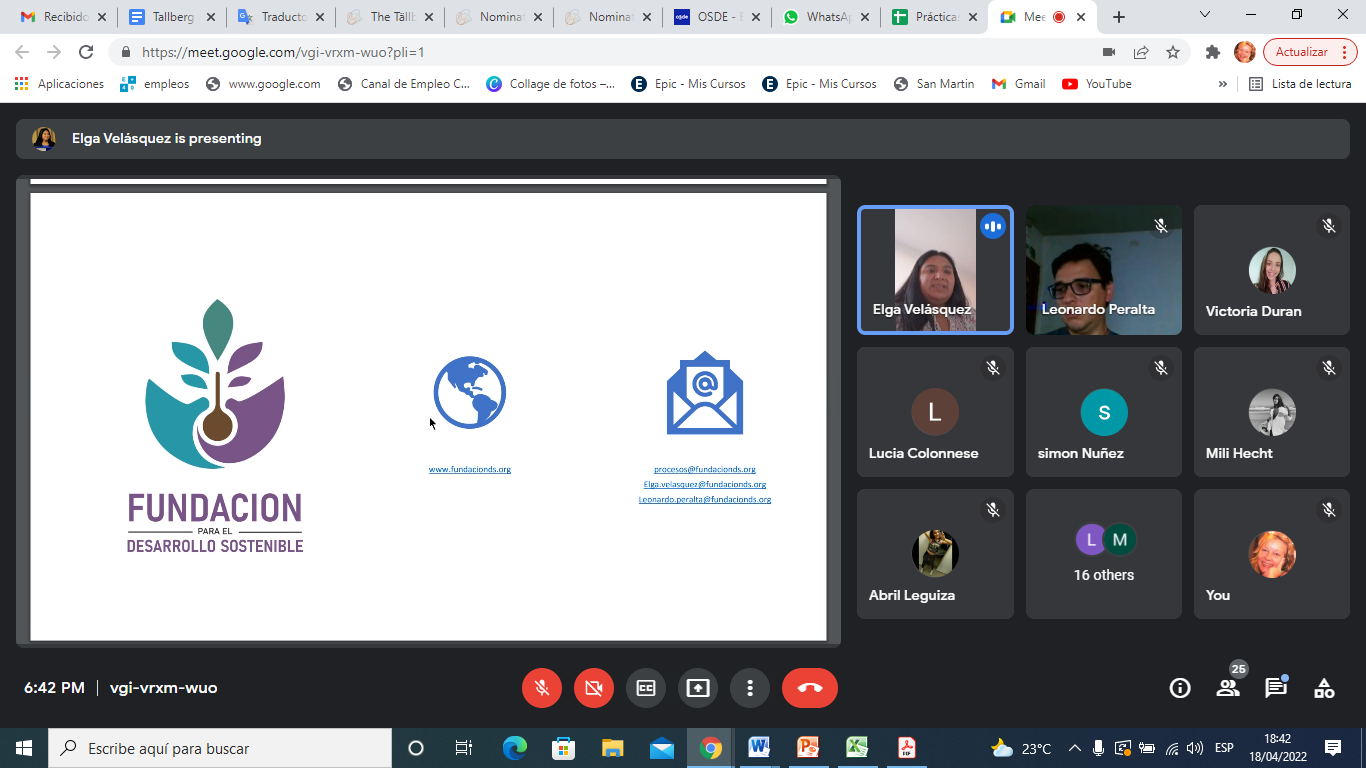Select the 16 others participants tile
The image size is (1366, 768).
click(x=1104, y=554)
